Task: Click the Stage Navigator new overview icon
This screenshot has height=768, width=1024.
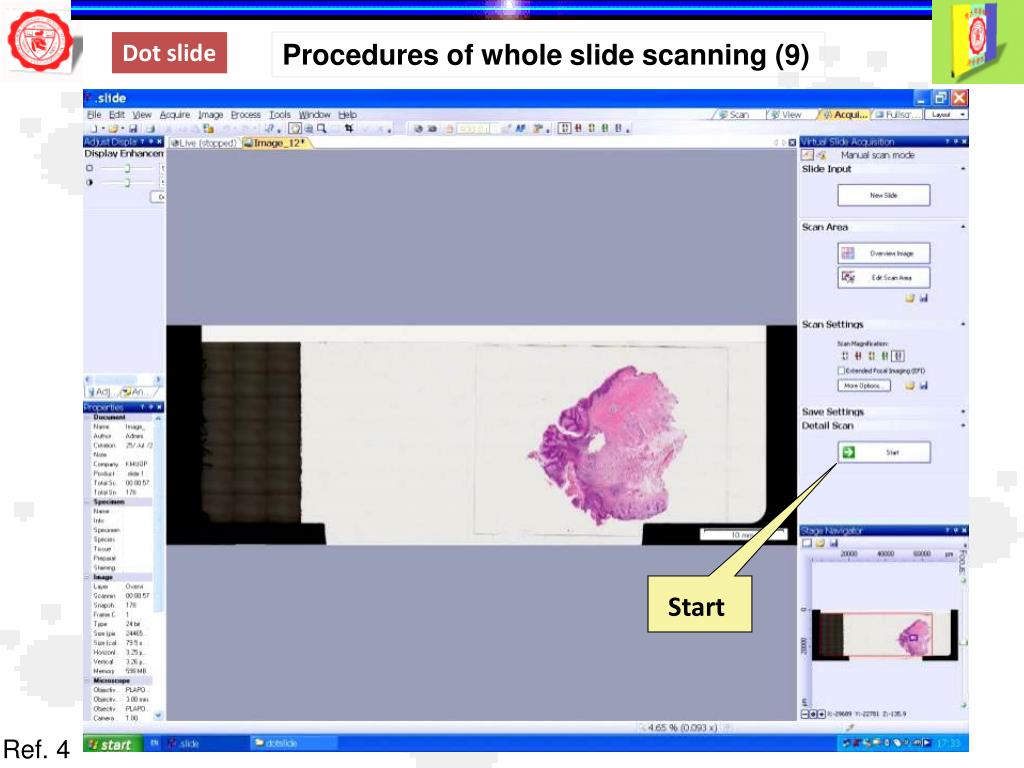Action: pyautogui.click(x=807, y=543)
